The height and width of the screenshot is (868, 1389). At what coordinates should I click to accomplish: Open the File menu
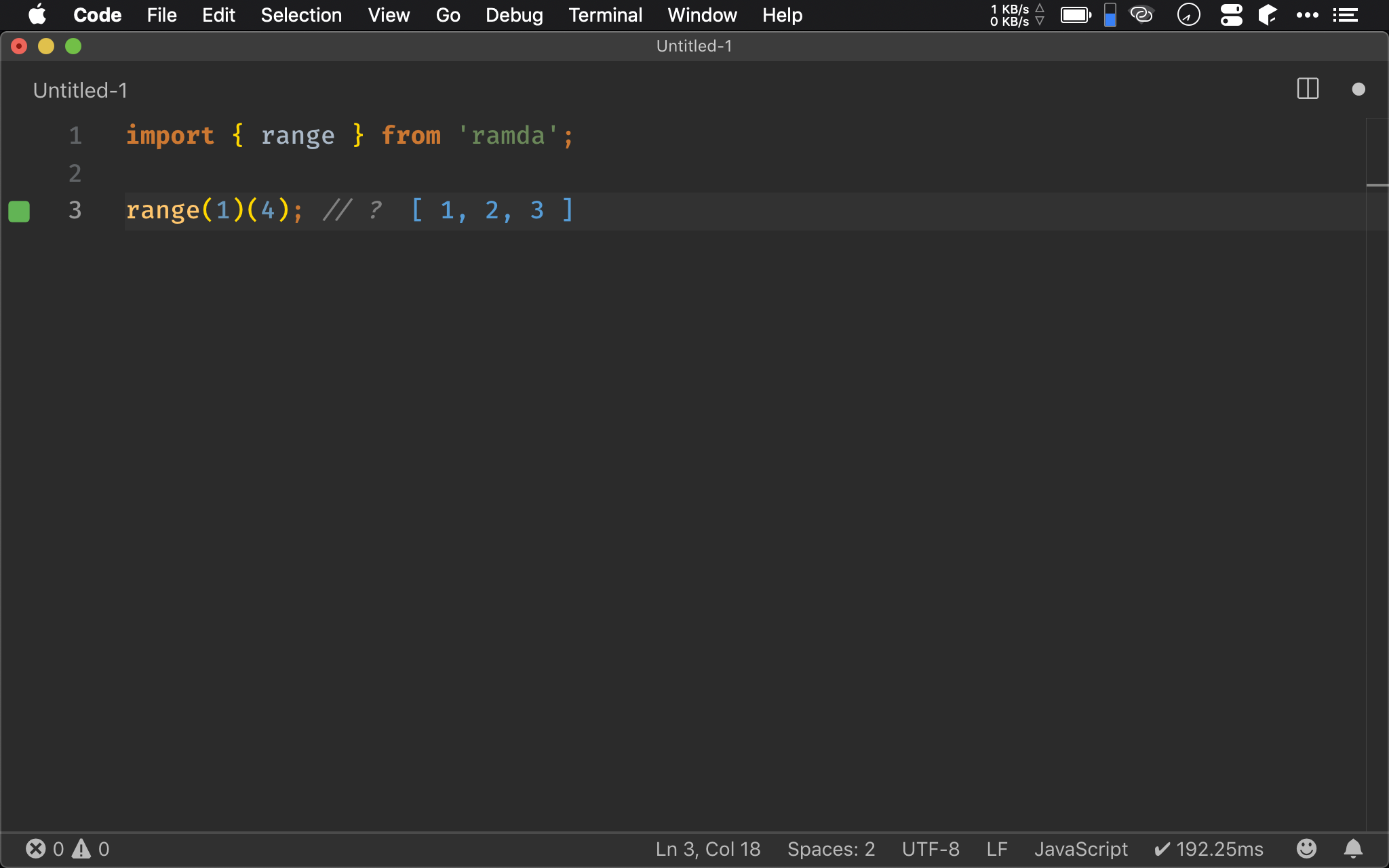tap(161, 15)
